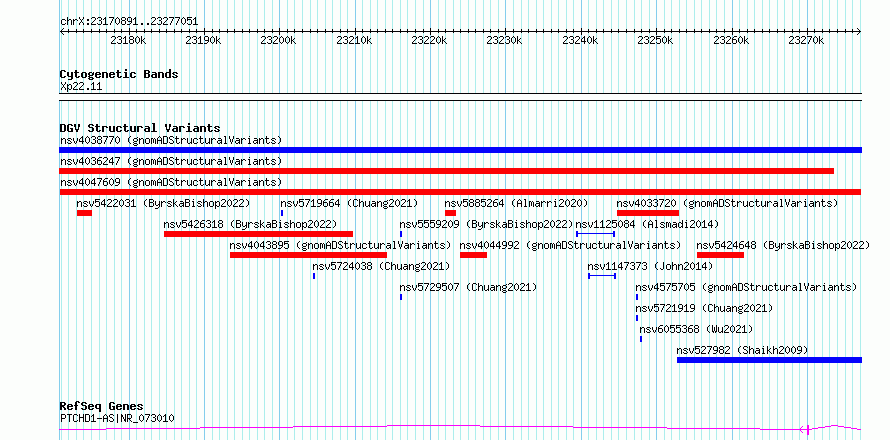Click the small blue nsv4575705 marker
The width and height of the screenshot is (890, 440).
click(637, 297)
